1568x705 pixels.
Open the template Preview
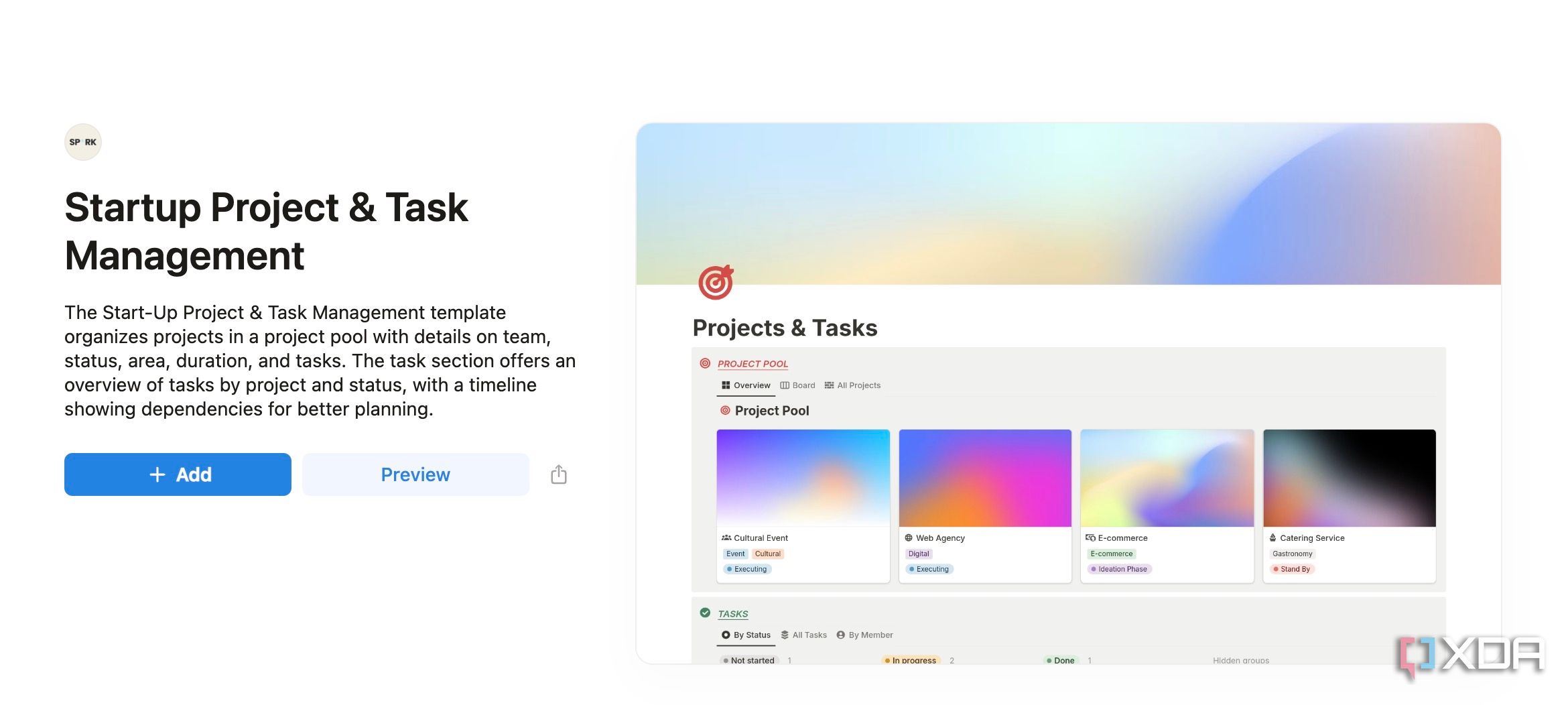click(x=415, y=474)
